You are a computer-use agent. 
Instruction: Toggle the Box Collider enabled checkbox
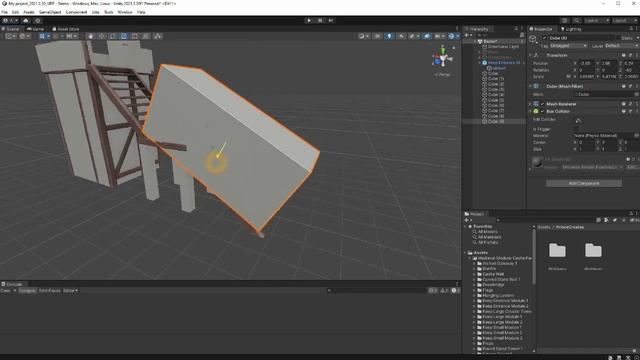click(542, 111)
